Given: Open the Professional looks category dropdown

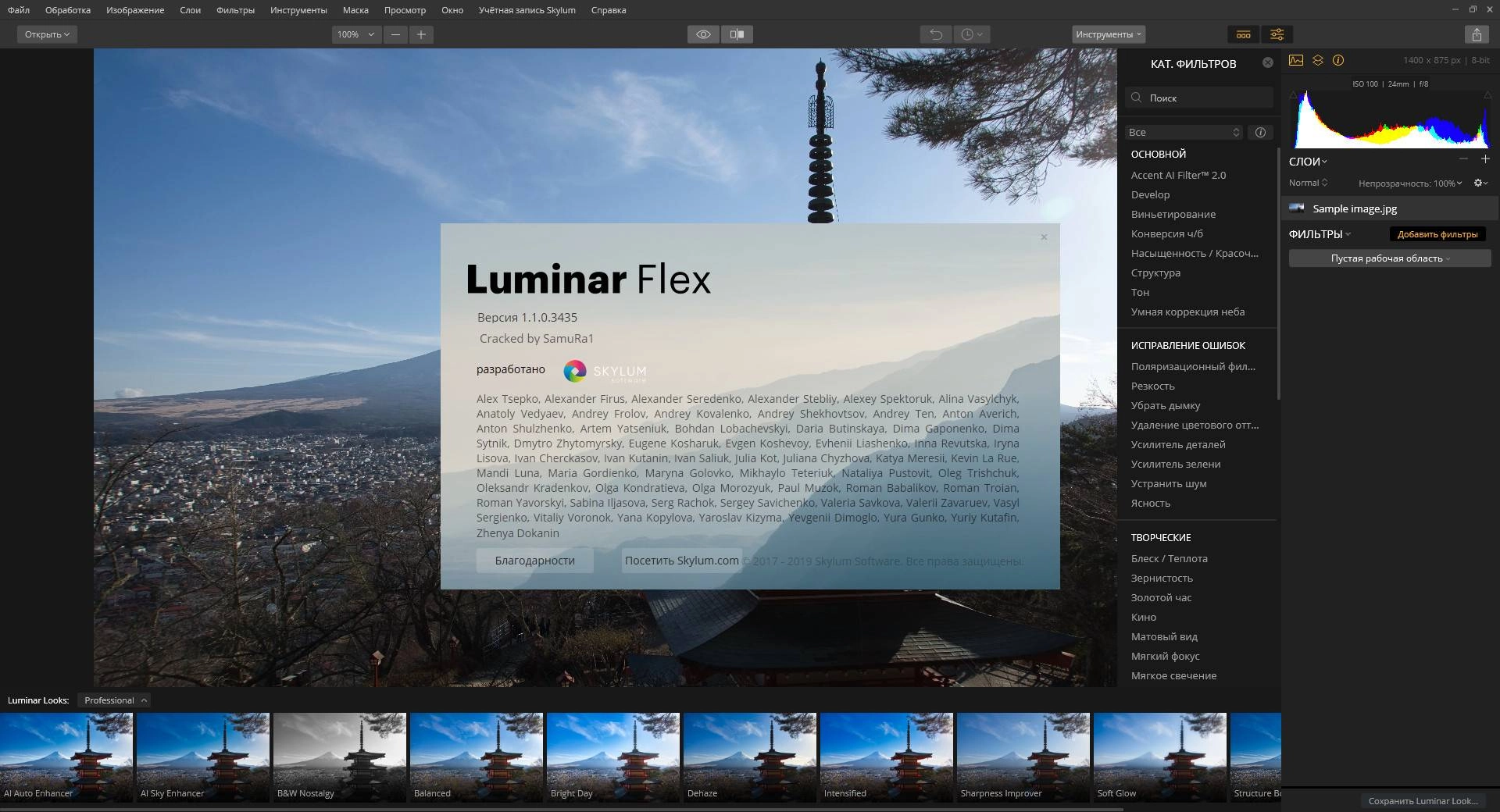Looking at the screenshot, I should pos(114,700).
